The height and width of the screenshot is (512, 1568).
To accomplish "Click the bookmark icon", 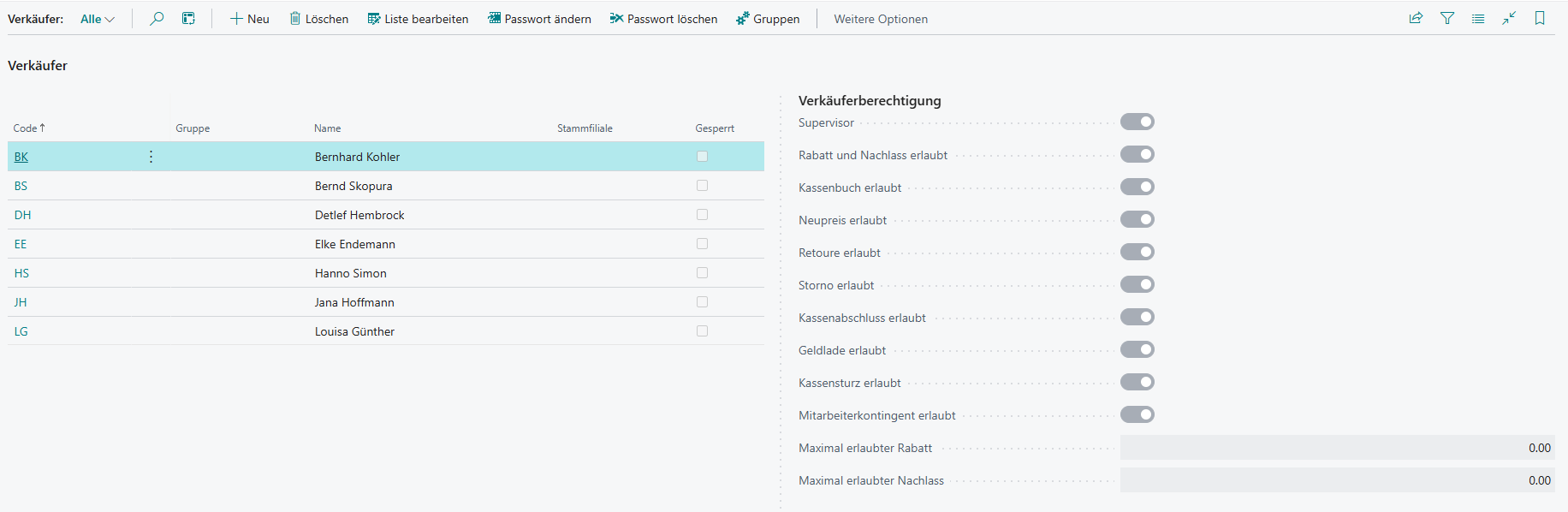I will point(1540,18).
